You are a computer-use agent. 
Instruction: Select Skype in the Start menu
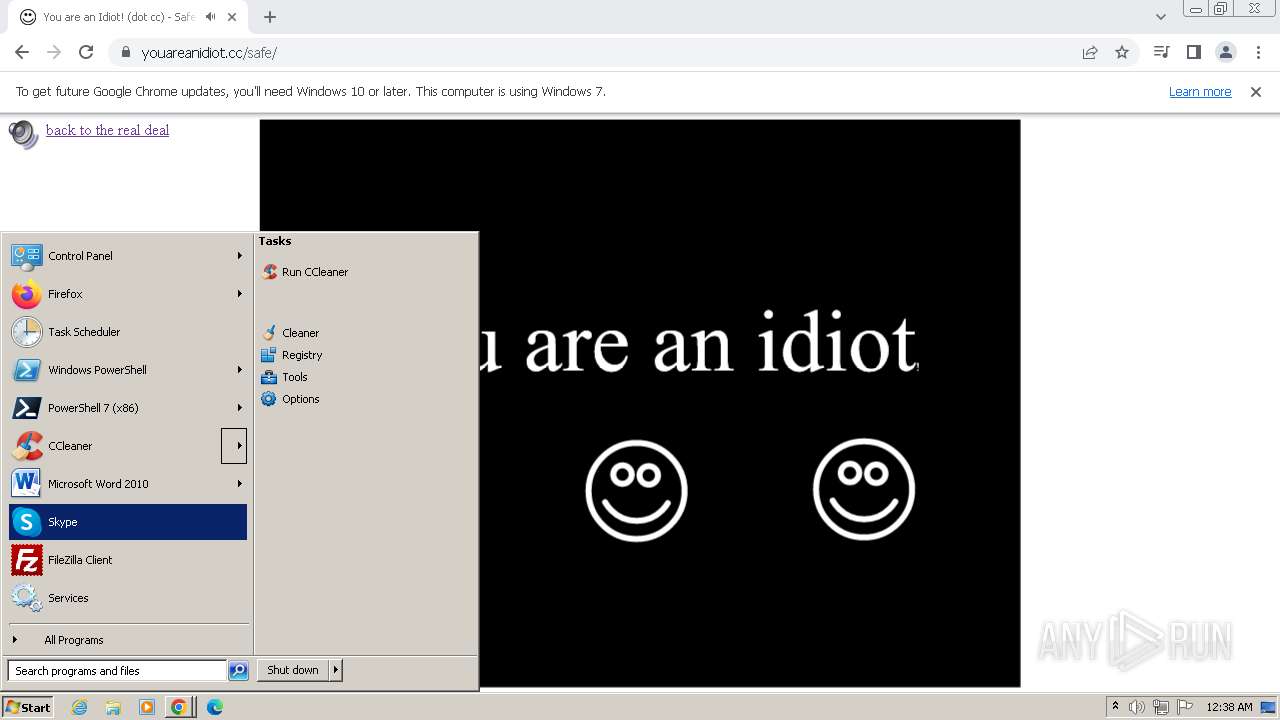coord(128,522)
